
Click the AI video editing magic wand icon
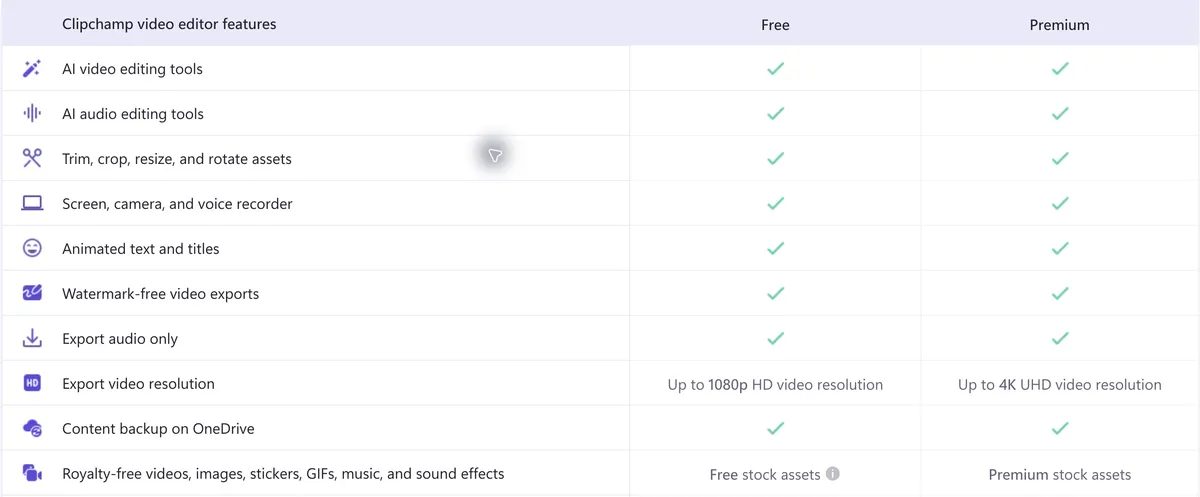point(32,69)
